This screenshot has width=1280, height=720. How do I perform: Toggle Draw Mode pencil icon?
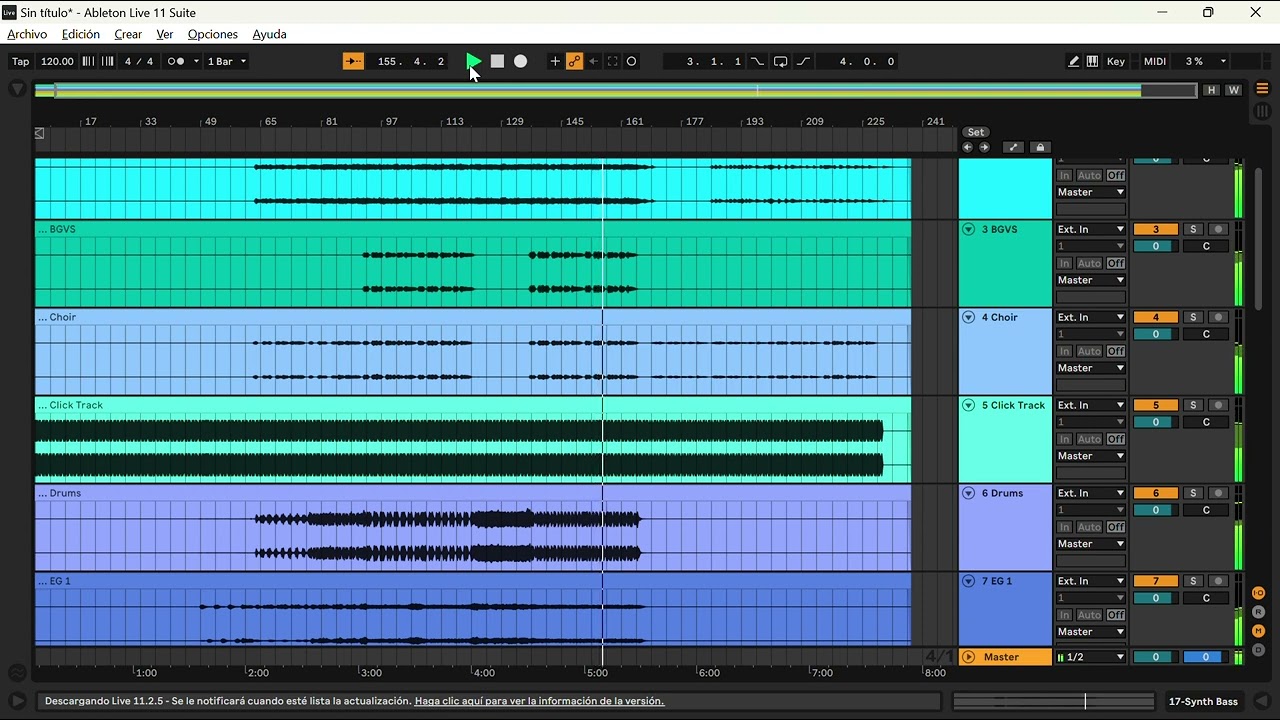pos(1073,61)
